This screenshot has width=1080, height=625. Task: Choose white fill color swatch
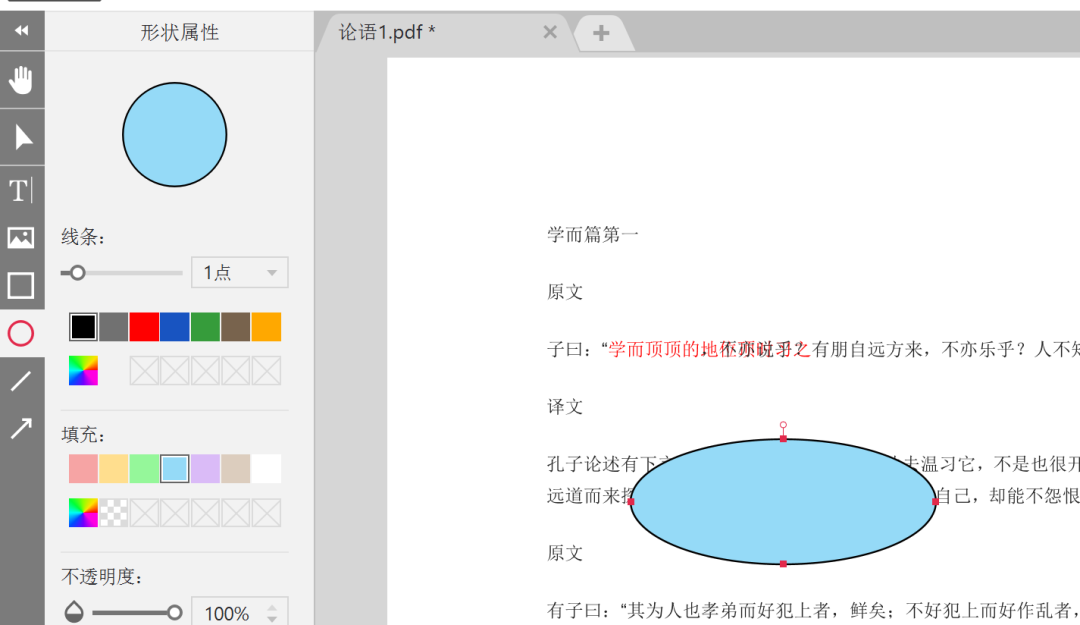click(266, 469)
